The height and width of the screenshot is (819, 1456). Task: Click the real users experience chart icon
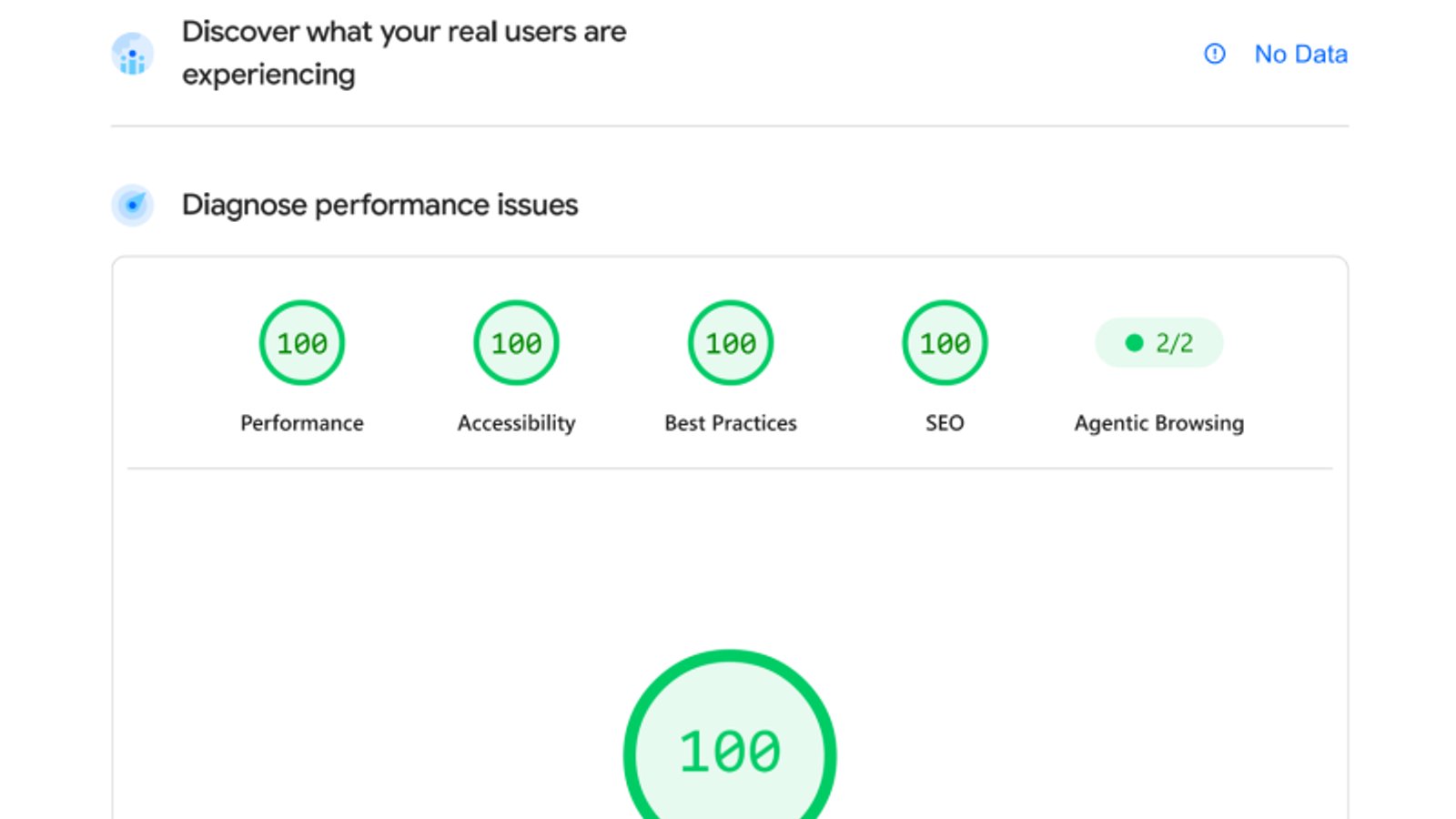(133, 54)
